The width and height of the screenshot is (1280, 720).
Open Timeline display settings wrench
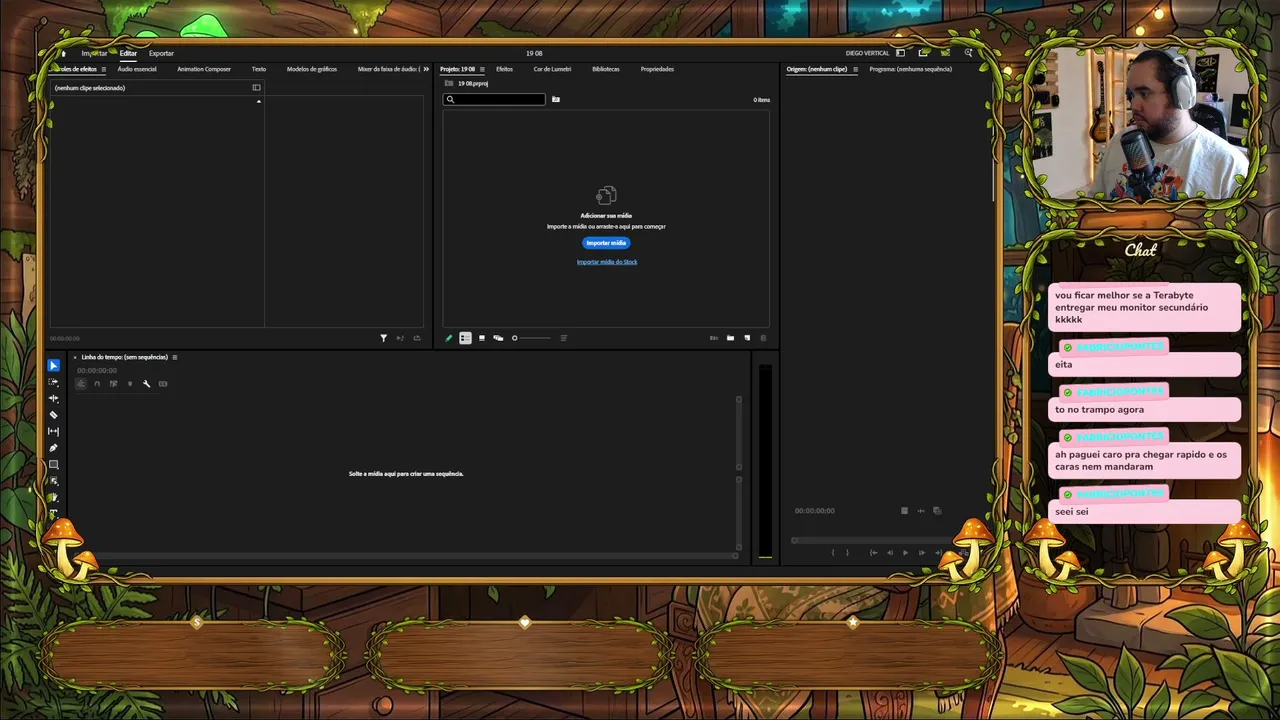pos(146,384)
